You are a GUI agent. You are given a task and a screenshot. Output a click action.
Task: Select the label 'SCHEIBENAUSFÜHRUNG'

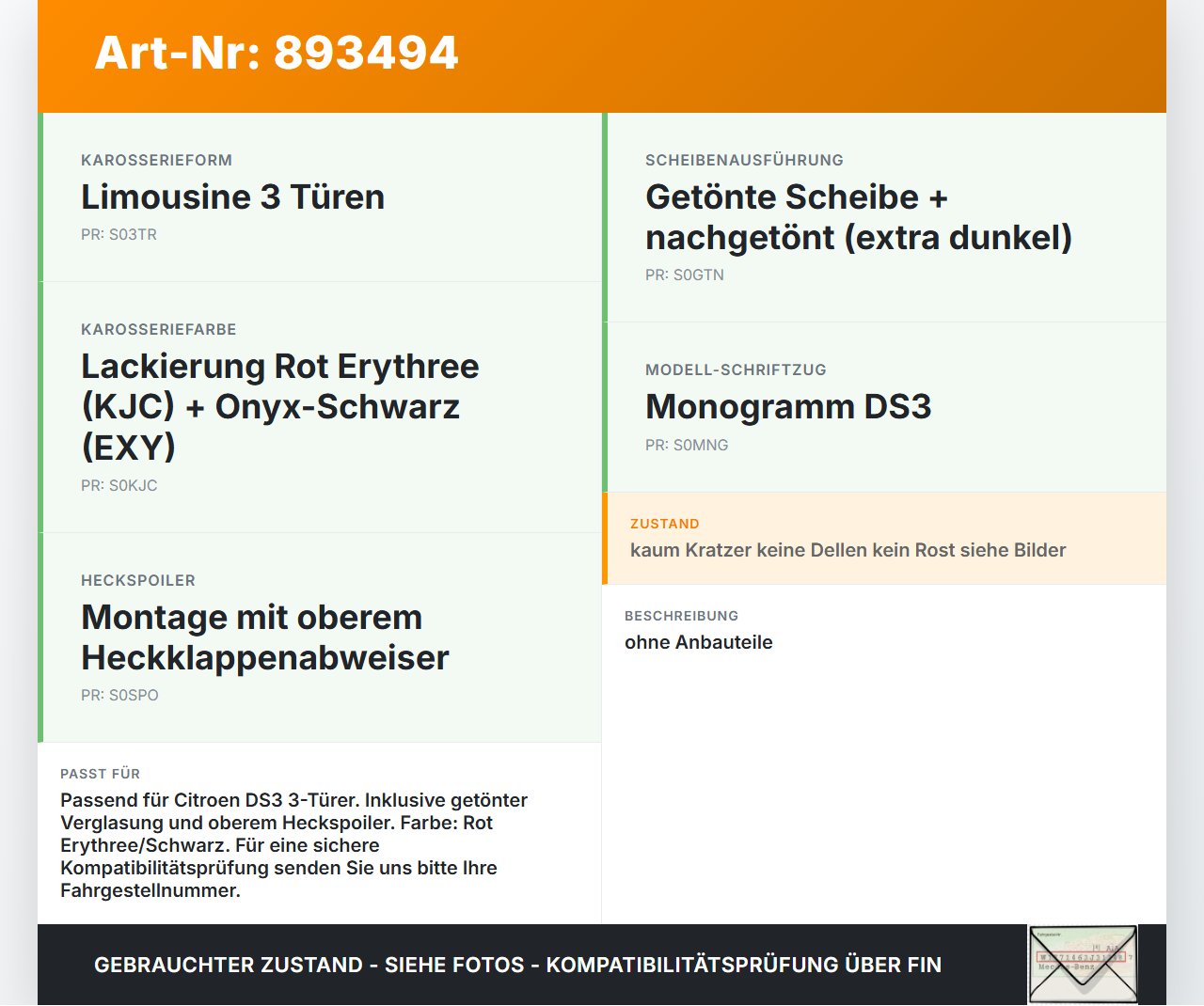click(x=744, y=160)
